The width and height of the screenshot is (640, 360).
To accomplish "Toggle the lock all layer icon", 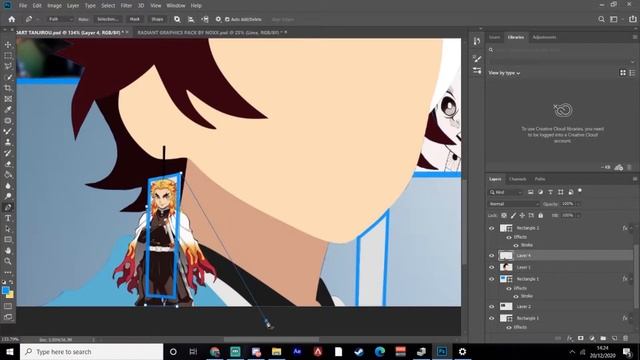I will coord(540,215).
